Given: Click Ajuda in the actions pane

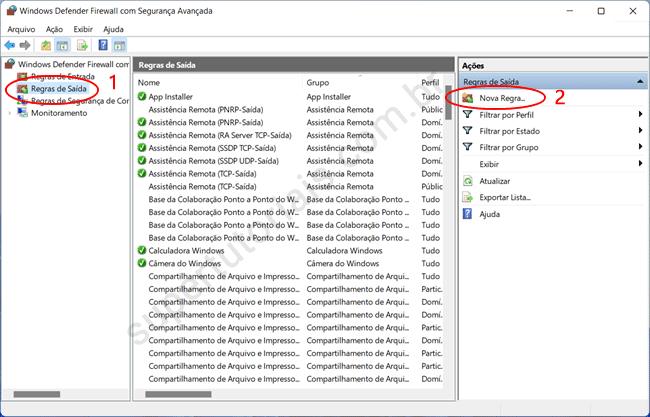Looking at the screenshot, I should point(490,214).
